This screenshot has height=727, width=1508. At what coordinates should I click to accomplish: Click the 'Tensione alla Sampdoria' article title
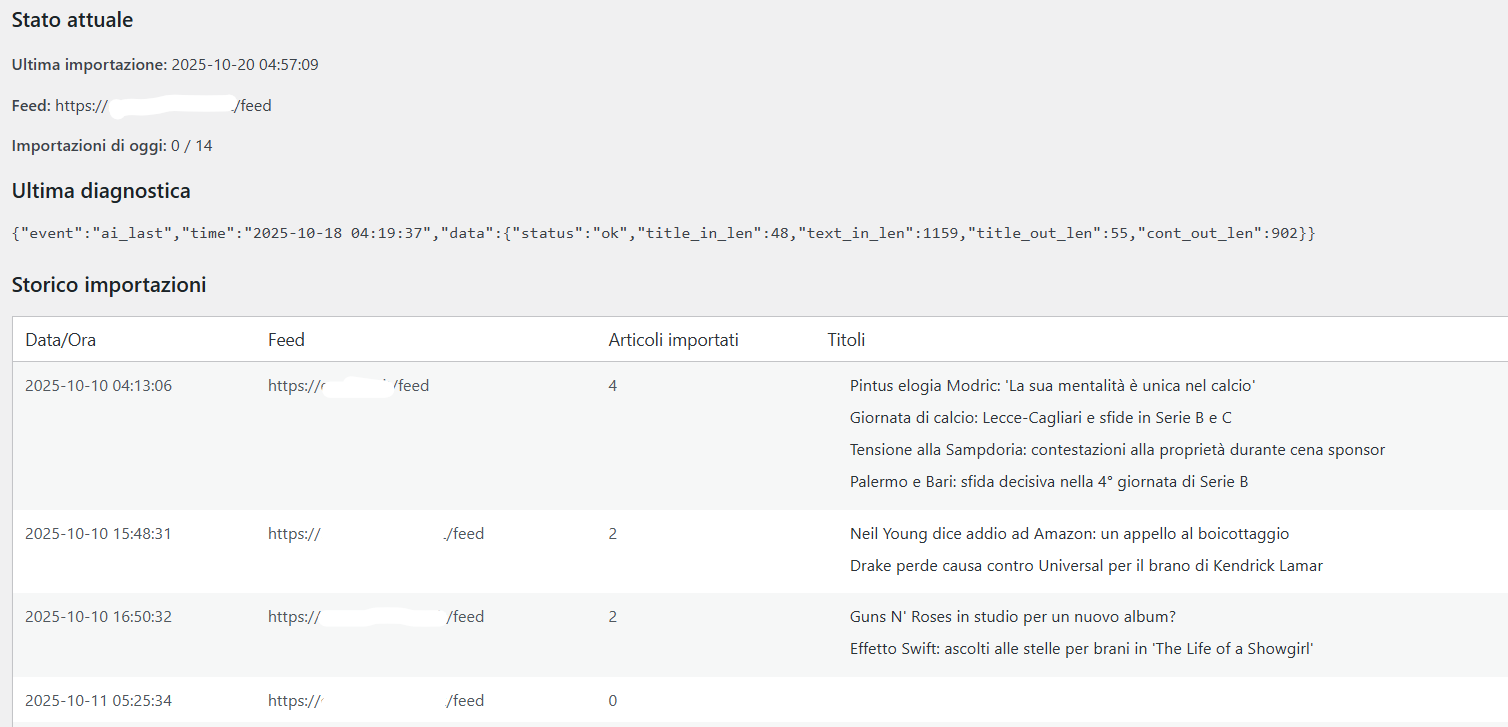pos(1117,450)
